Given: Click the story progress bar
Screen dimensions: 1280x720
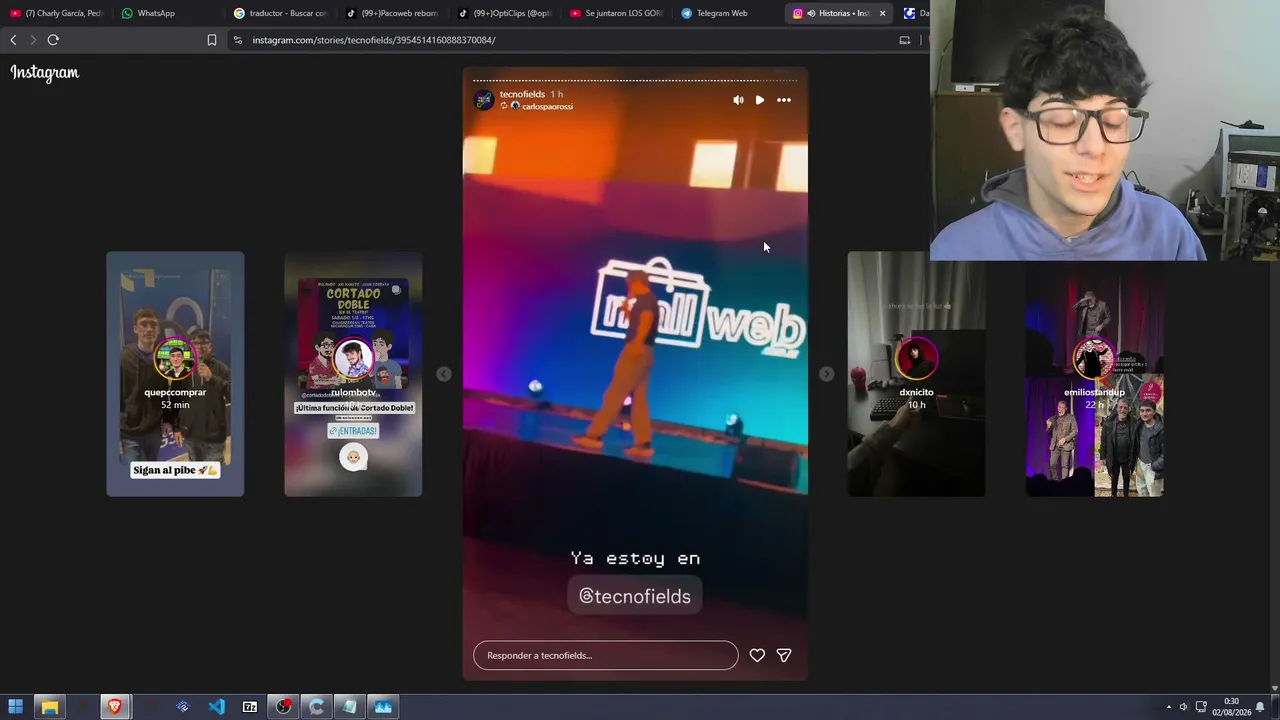Looking at the screenshot, I should coord(635,80).
